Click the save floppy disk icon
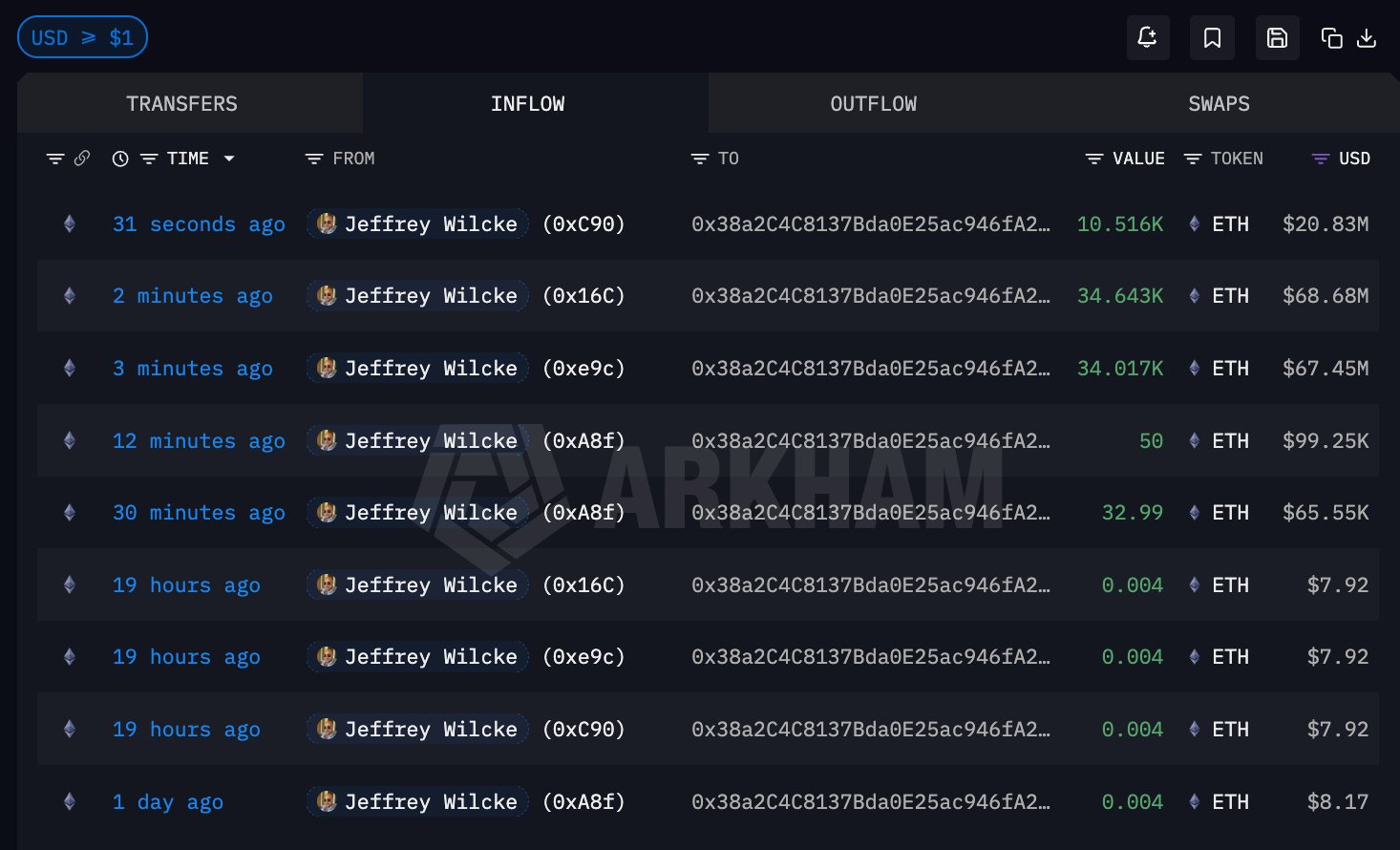This screenshot has height=850, width=1400. click(x=1277, y=38)
